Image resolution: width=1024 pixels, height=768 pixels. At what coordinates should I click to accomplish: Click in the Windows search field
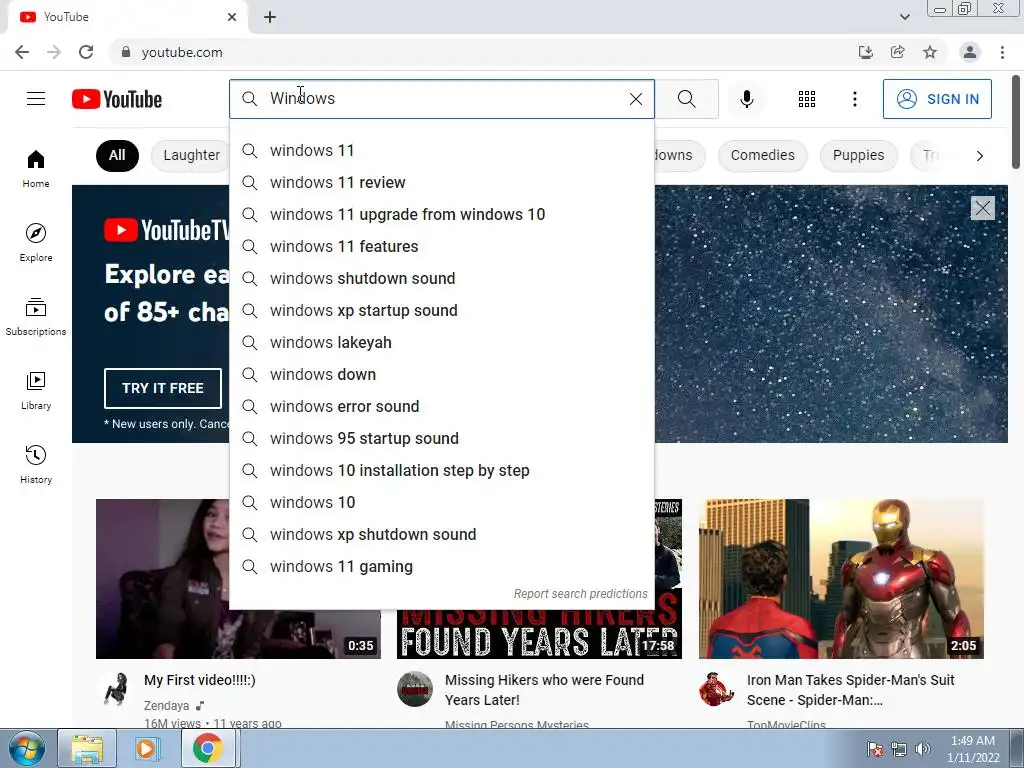pyautogui.click(x=444, y=99)
